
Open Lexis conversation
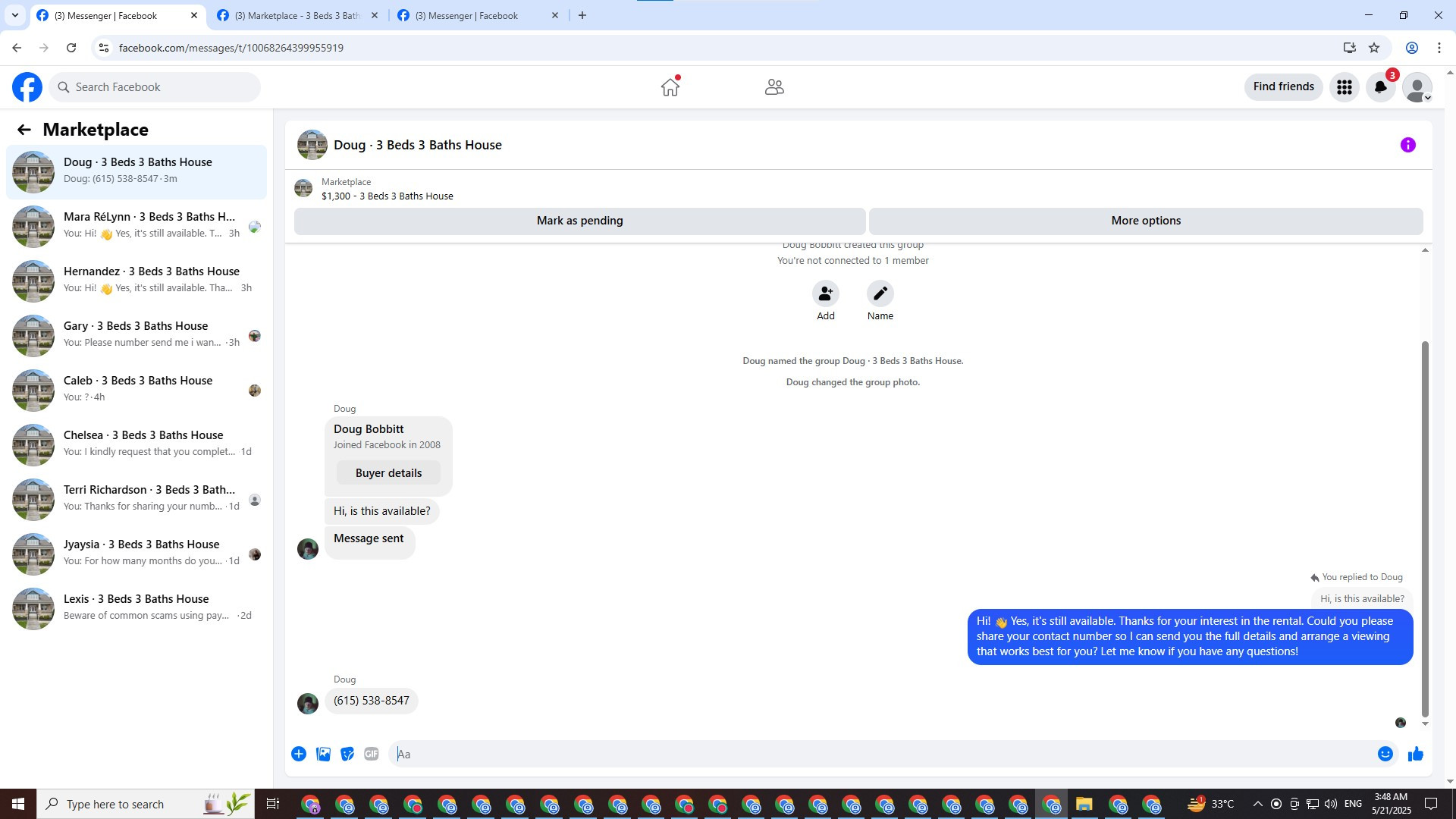[136, 608]
